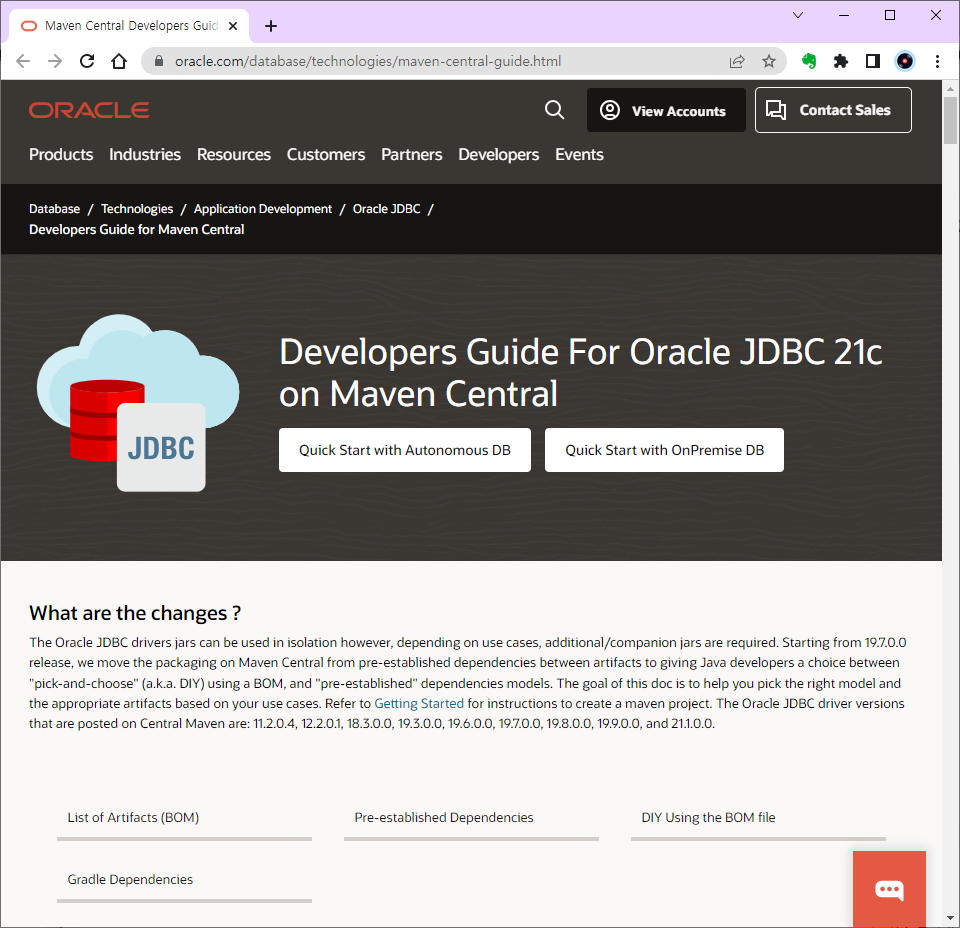Open the Events menu
The height and width of the screenshot is (928, 960).
click(579, 154)
